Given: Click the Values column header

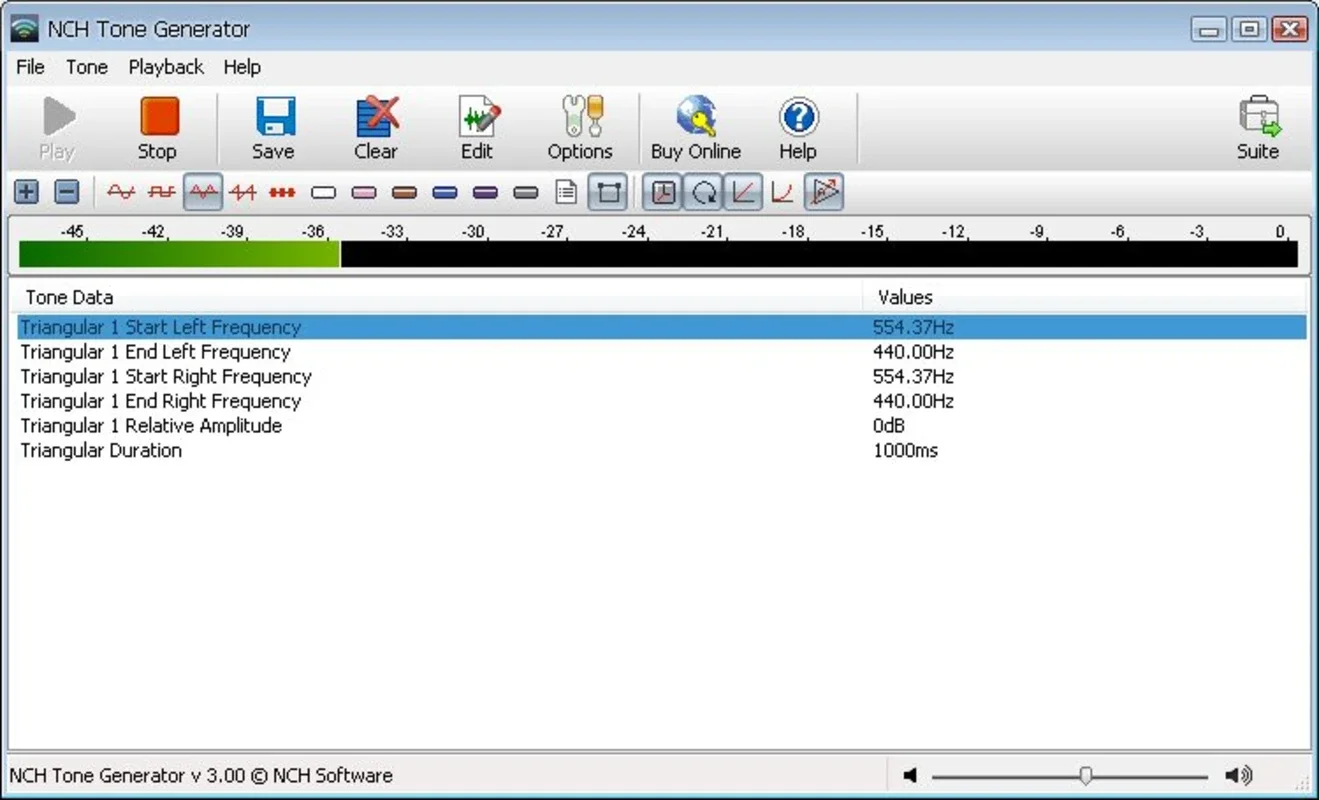Looking at the screenshot, I should [x=1085, y=297].
